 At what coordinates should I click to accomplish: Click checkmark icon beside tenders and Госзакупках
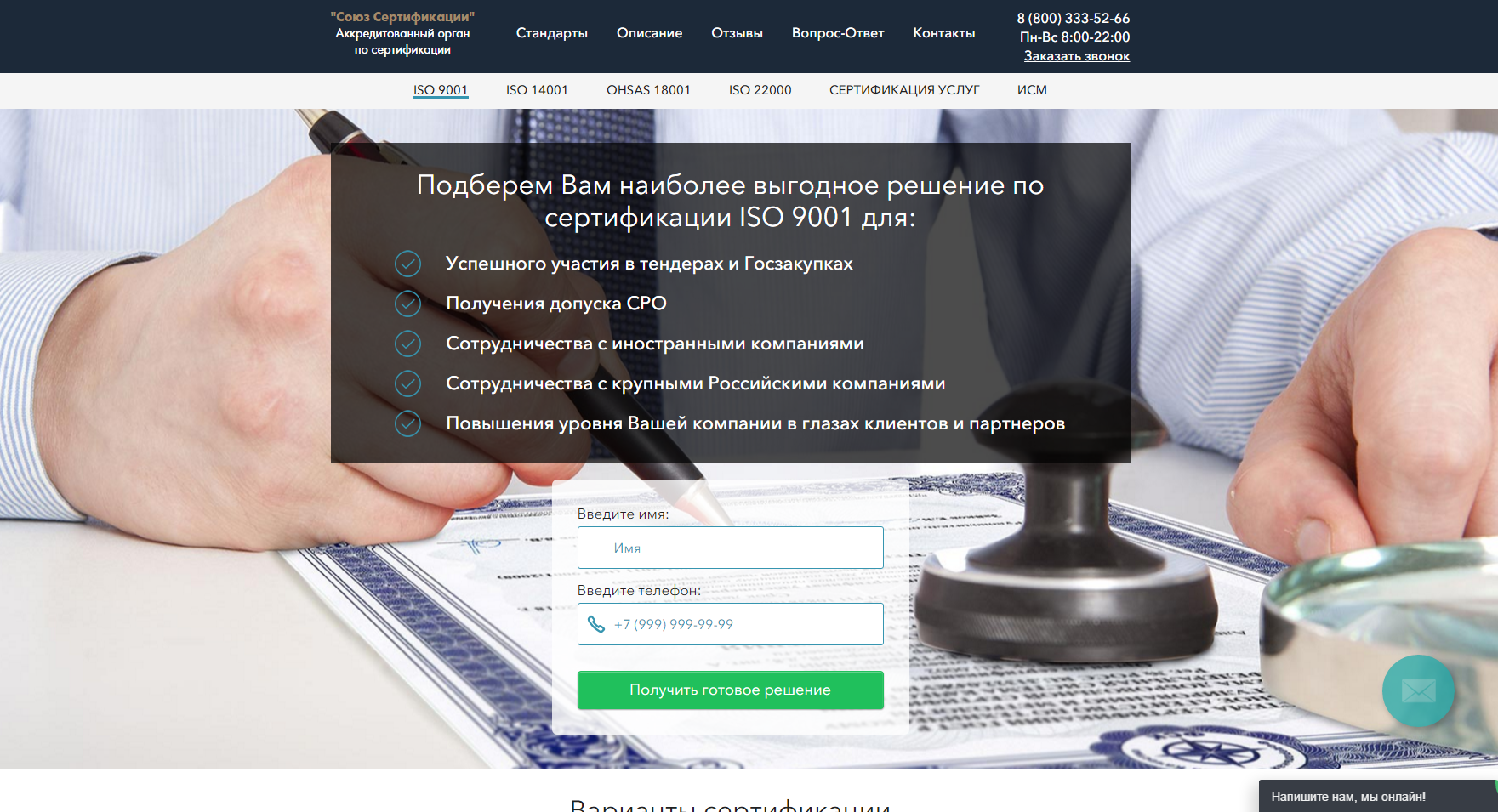coord(408,264)
